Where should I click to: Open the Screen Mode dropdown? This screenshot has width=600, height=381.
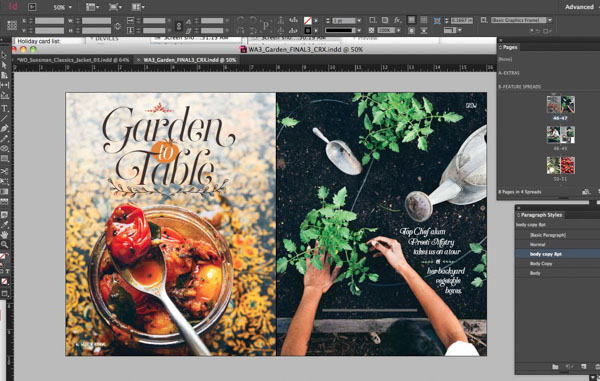coord(115,7)
